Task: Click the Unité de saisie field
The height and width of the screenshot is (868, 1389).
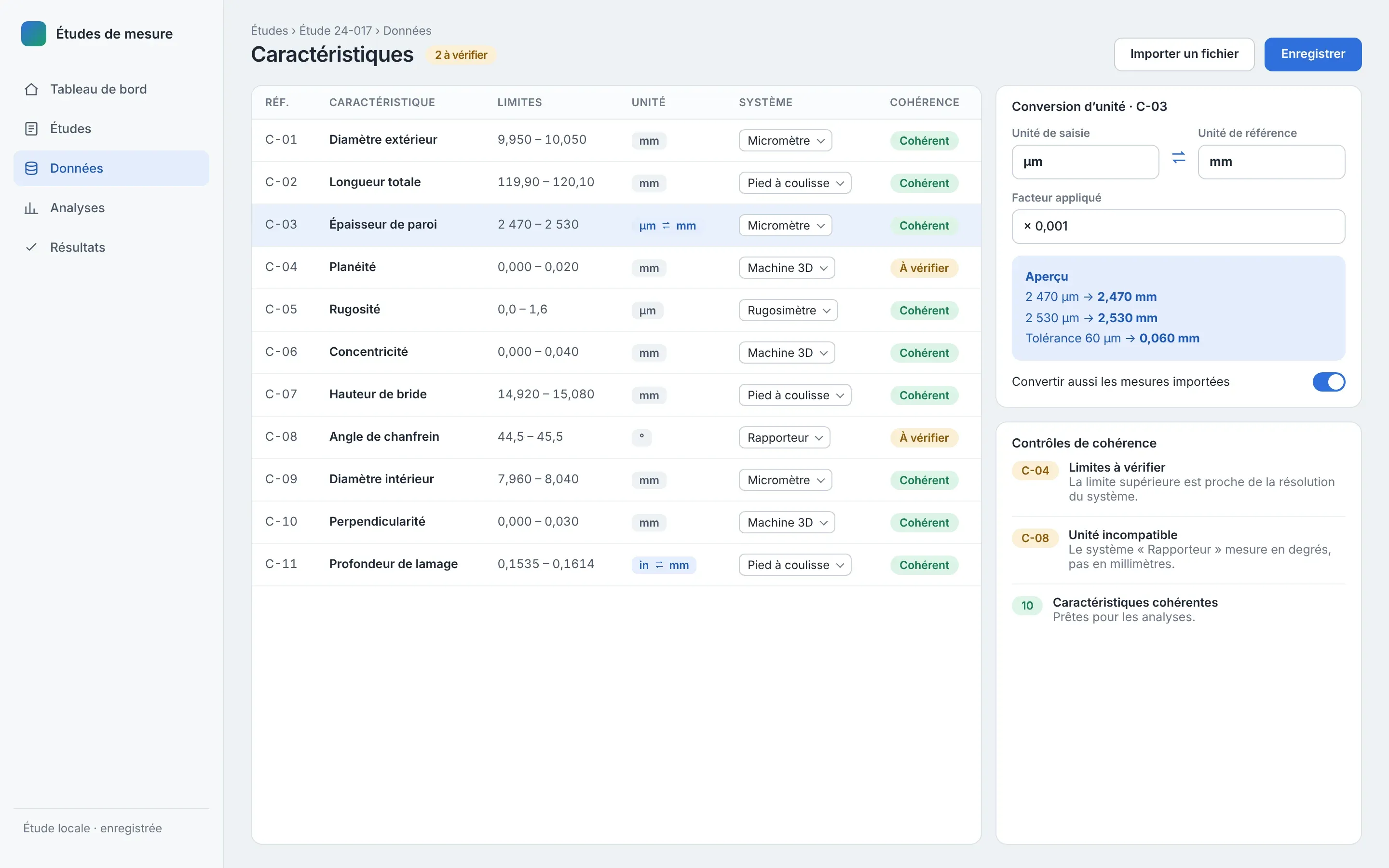Action: tap(1085, 162)
